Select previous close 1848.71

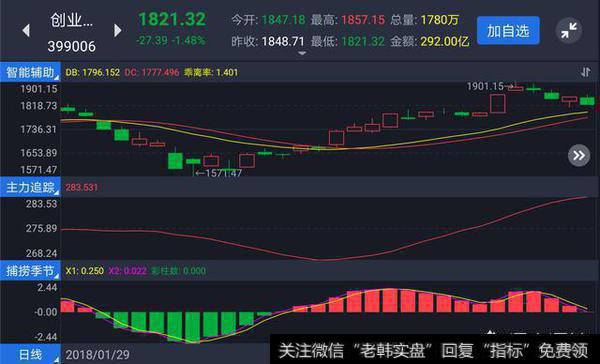click(x=283, y=41)
